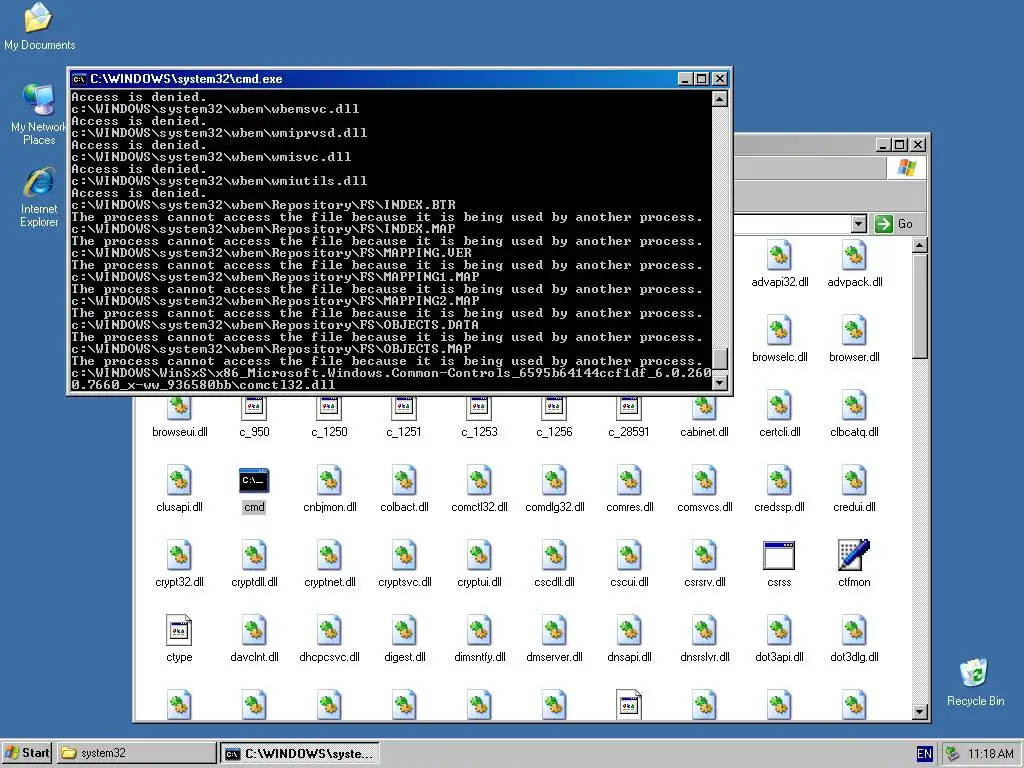1024x768 pixels.
Task: Click Explorer scrollbar down arrow
Action: 920,712
